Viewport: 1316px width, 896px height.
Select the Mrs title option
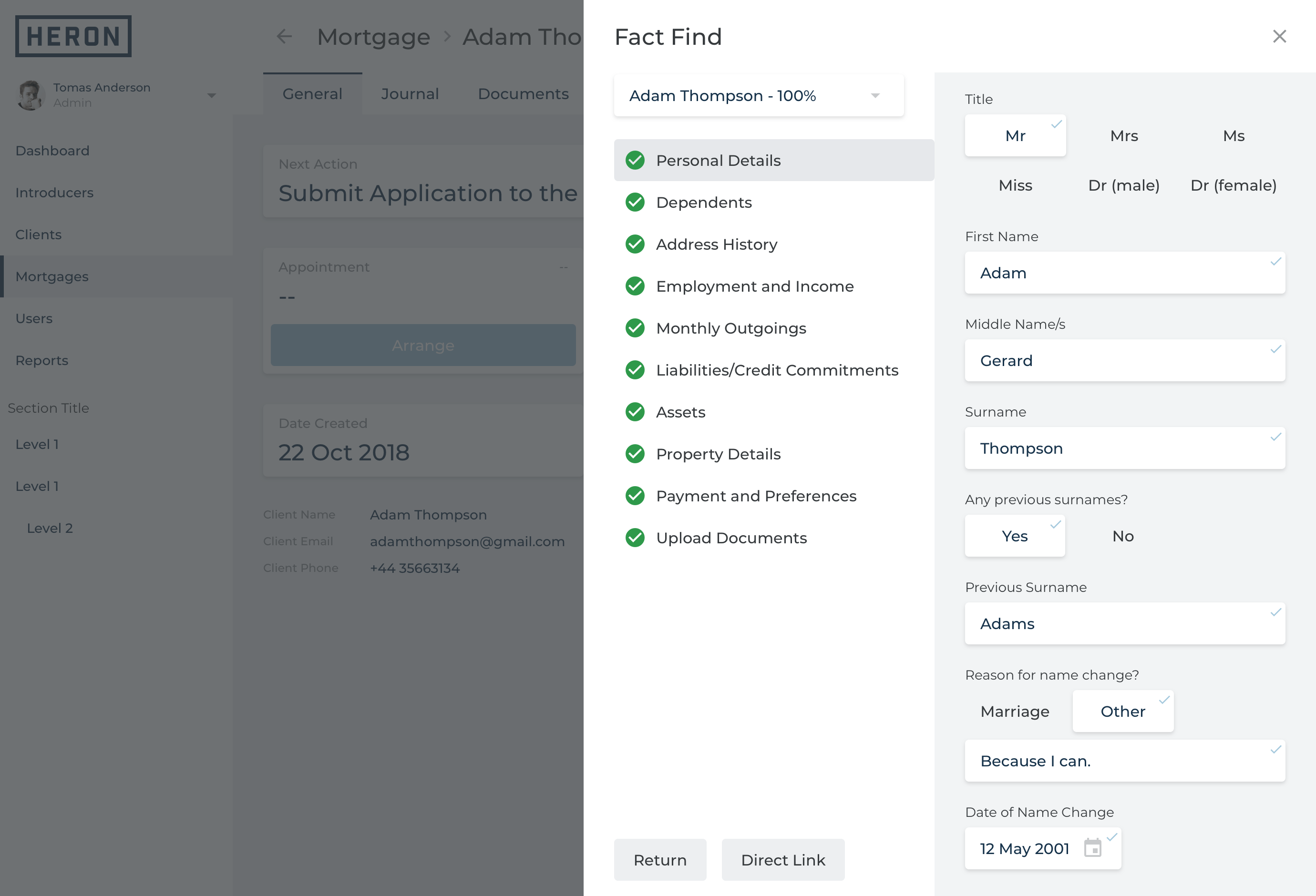pos(1124,136)
